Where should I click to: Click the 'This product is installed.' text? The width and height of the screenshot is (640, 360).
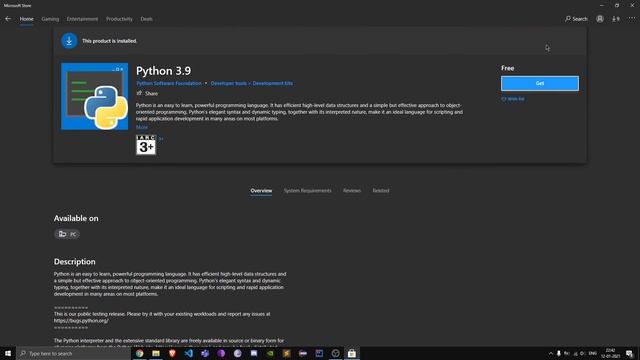point(109,41)
